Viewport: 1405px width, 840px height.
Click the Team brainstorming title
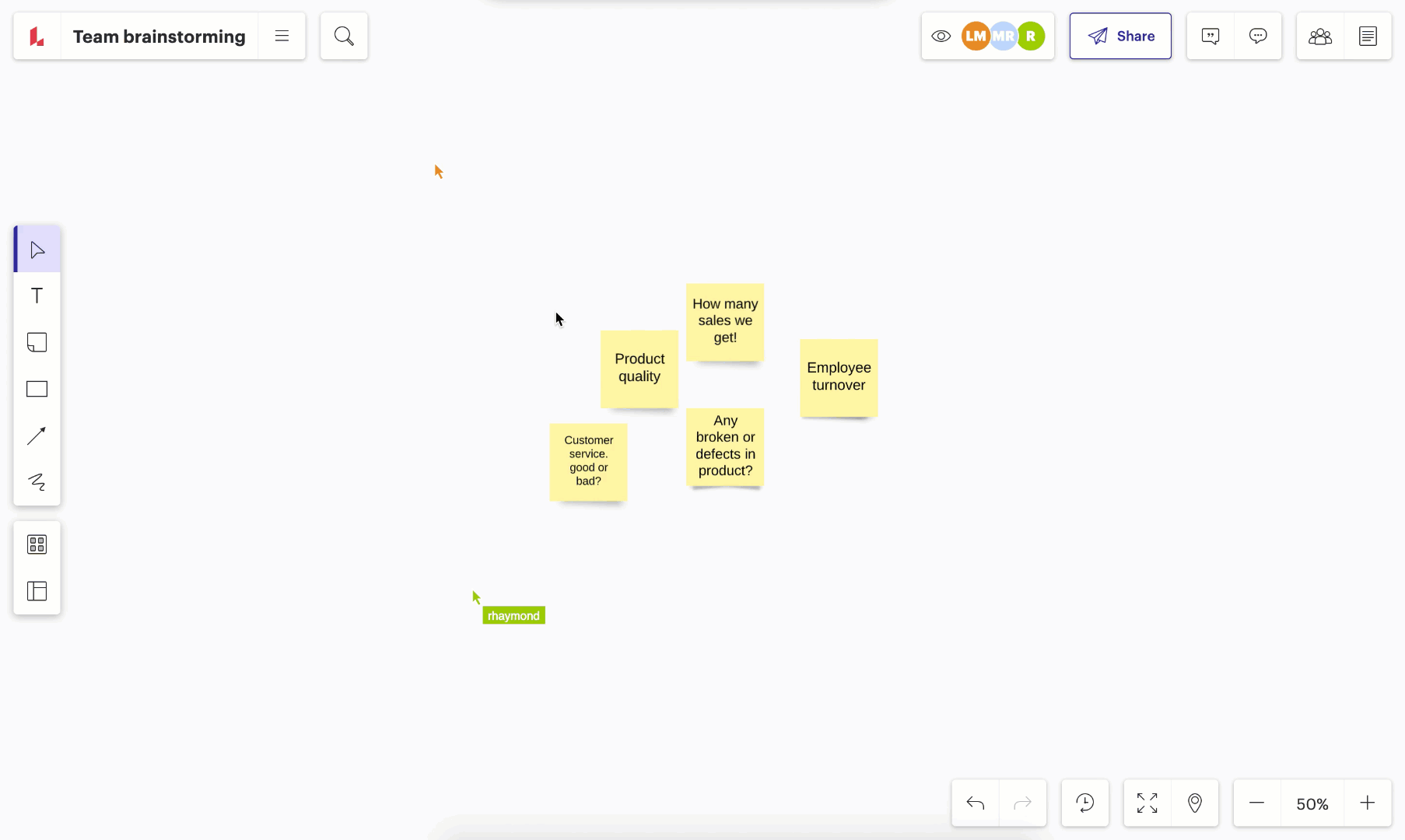tap(159, 36)
